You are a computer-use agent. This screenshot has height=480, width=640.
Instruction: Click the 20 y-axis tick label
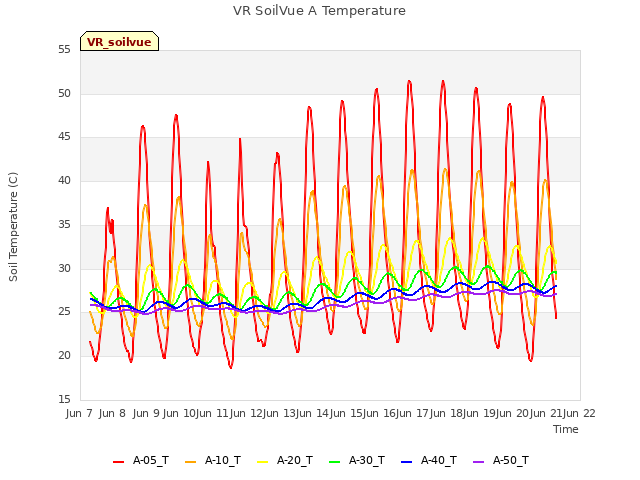(x=64, y=356)
